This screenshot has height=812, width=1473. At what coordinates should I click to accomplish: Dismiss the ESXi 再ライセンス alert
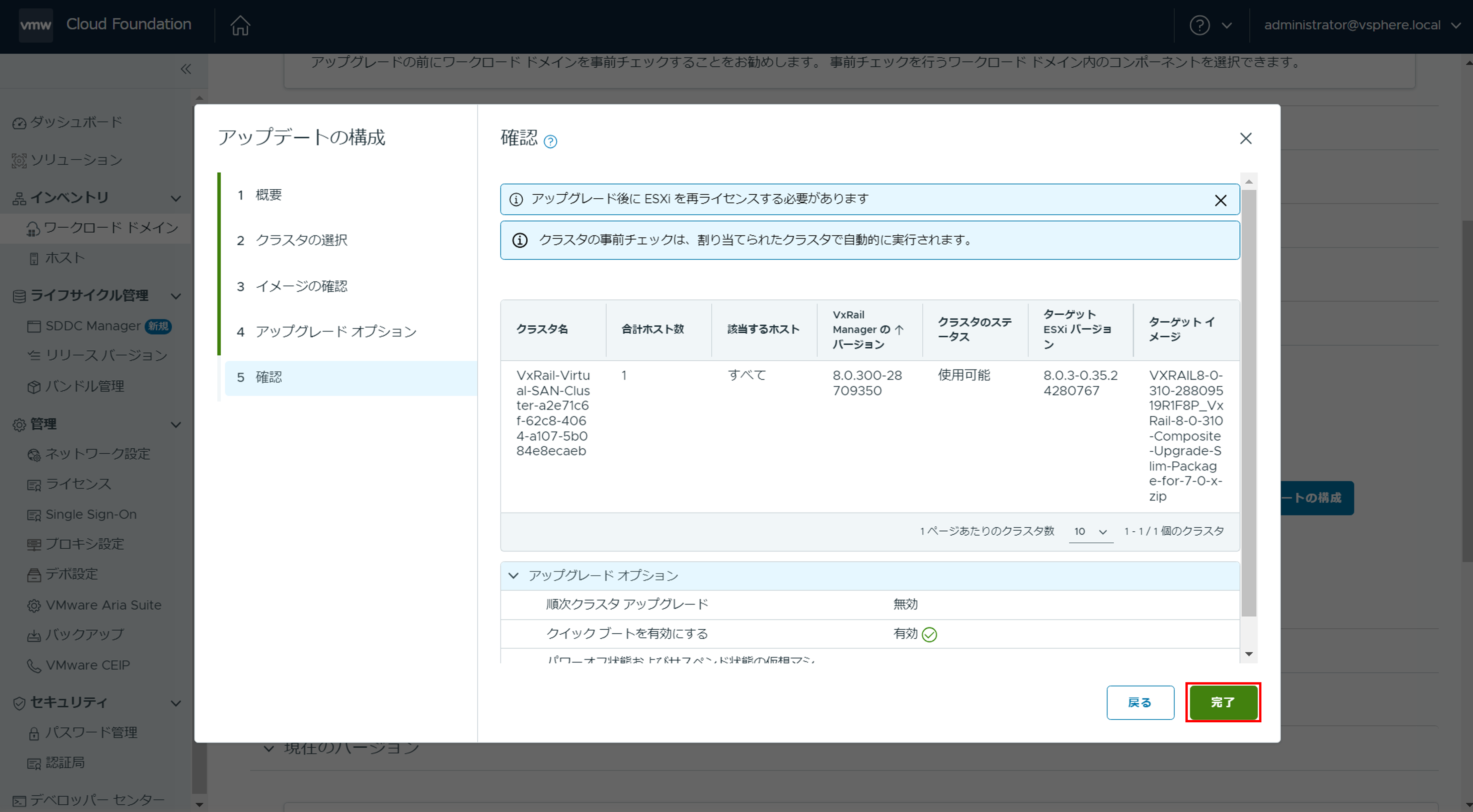1220,200
